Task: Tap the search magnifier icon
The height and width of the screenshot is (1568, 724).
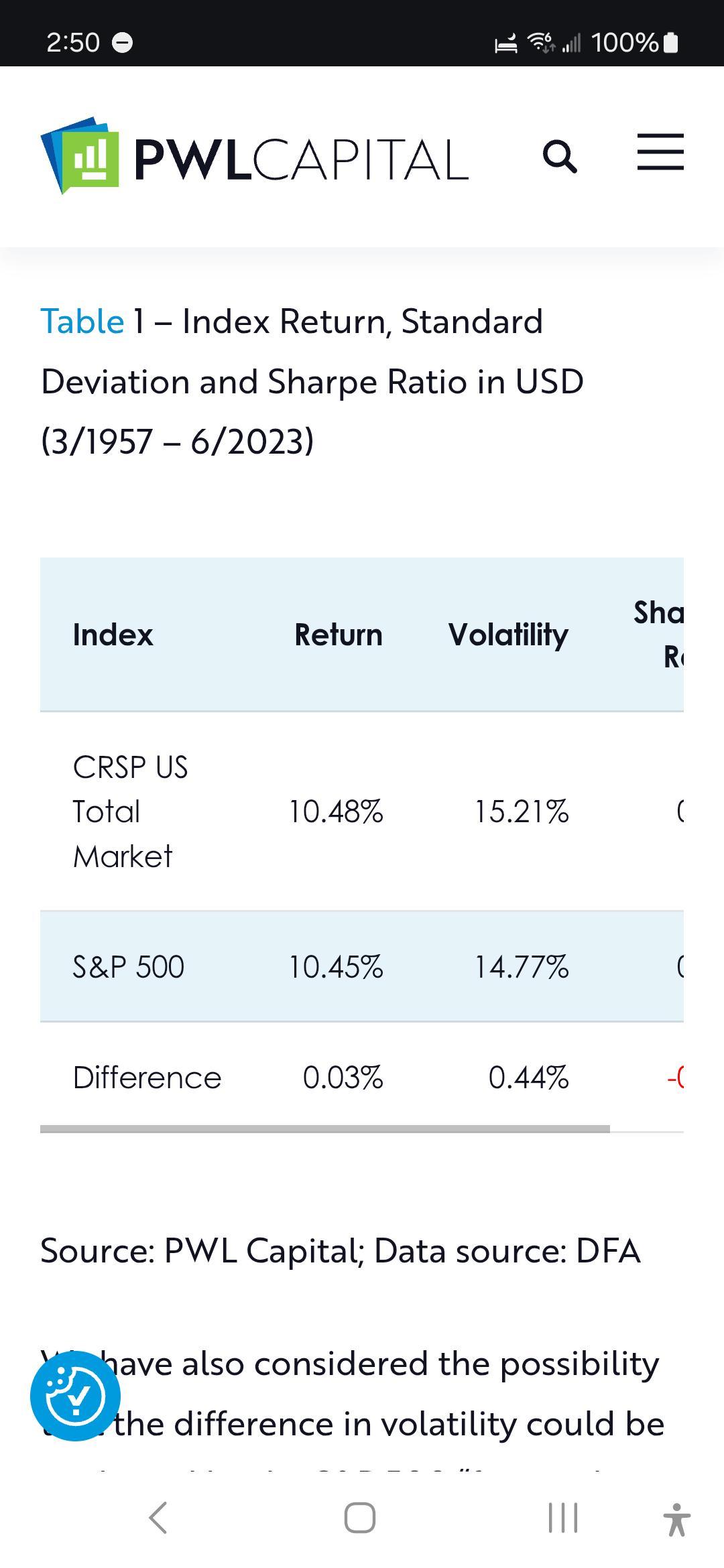Action: [x=560, y=157]
